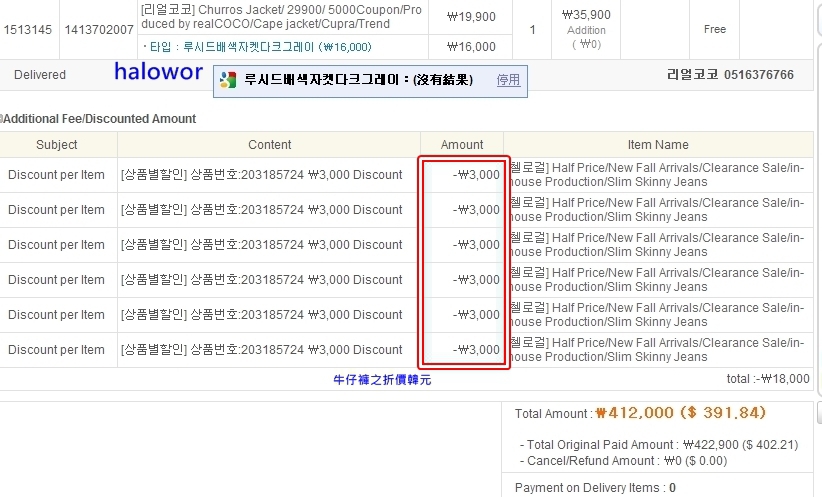Screen dimensions: 822x497
Task: Click the Google translate icon in tooltip
Action: [x=228, y=80]
